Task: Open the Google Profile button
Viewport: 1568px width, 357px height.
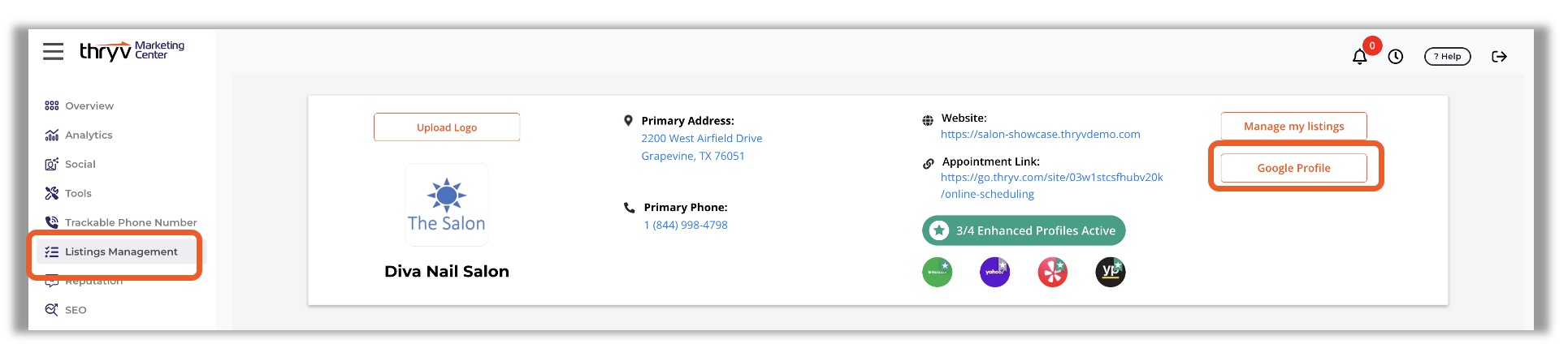Action: point(1293,168)
